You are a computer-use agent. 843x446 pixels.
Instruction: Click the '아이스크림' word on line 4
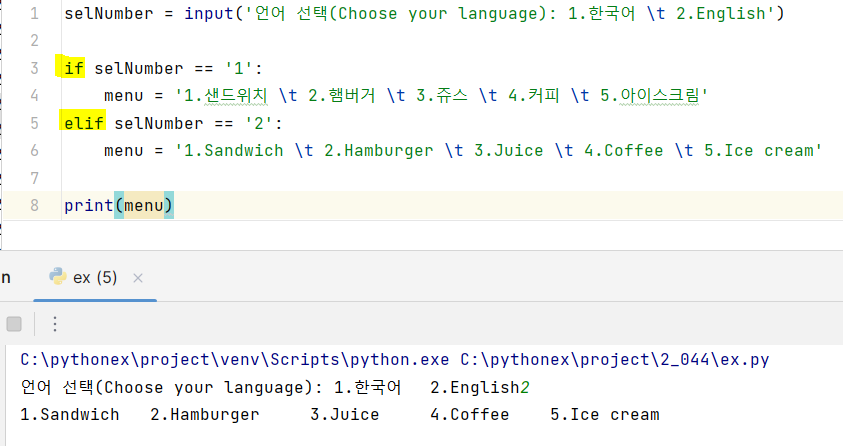pyautogui.click(x=660, y=96)
